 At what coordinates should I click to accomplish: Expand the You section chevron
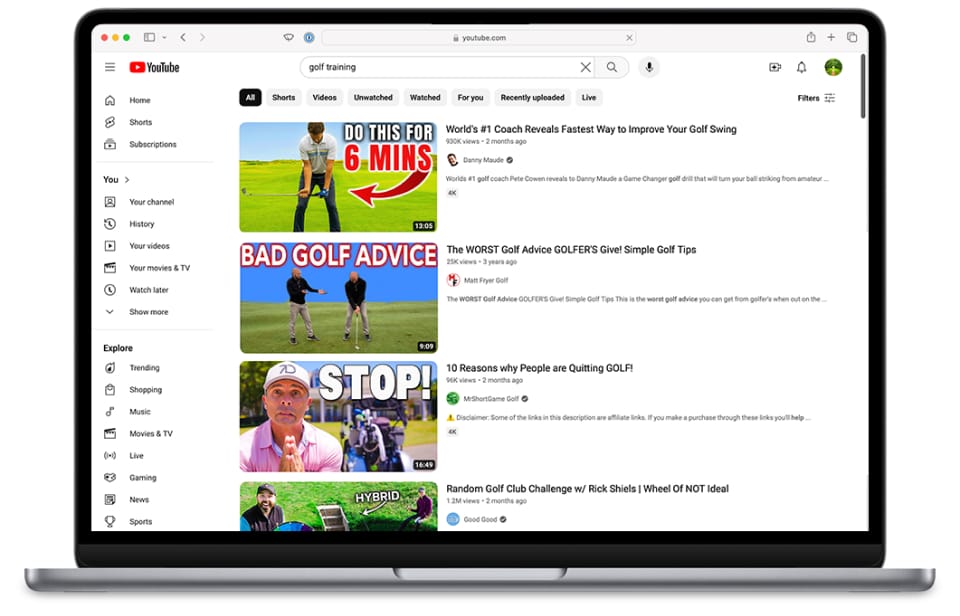click(127, 180)
